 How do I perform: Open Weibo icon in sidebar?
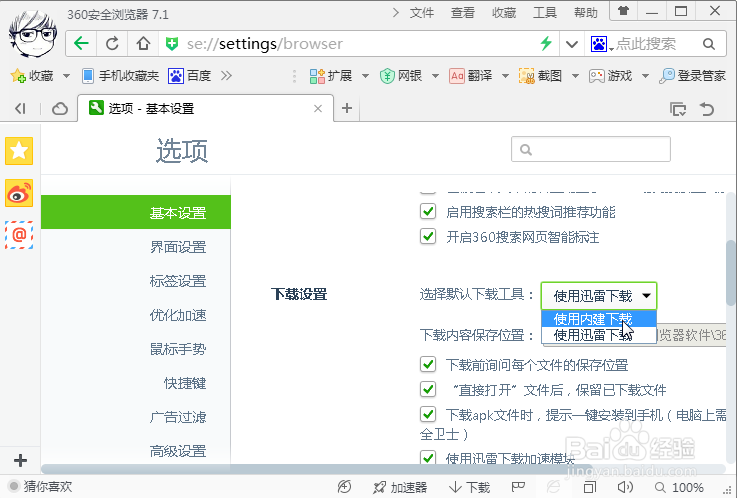(x=19, y=193)
